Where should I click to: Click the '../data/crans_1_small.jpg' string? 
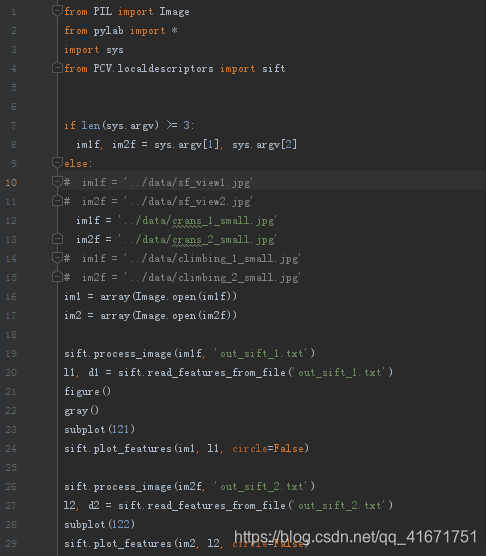197,221
